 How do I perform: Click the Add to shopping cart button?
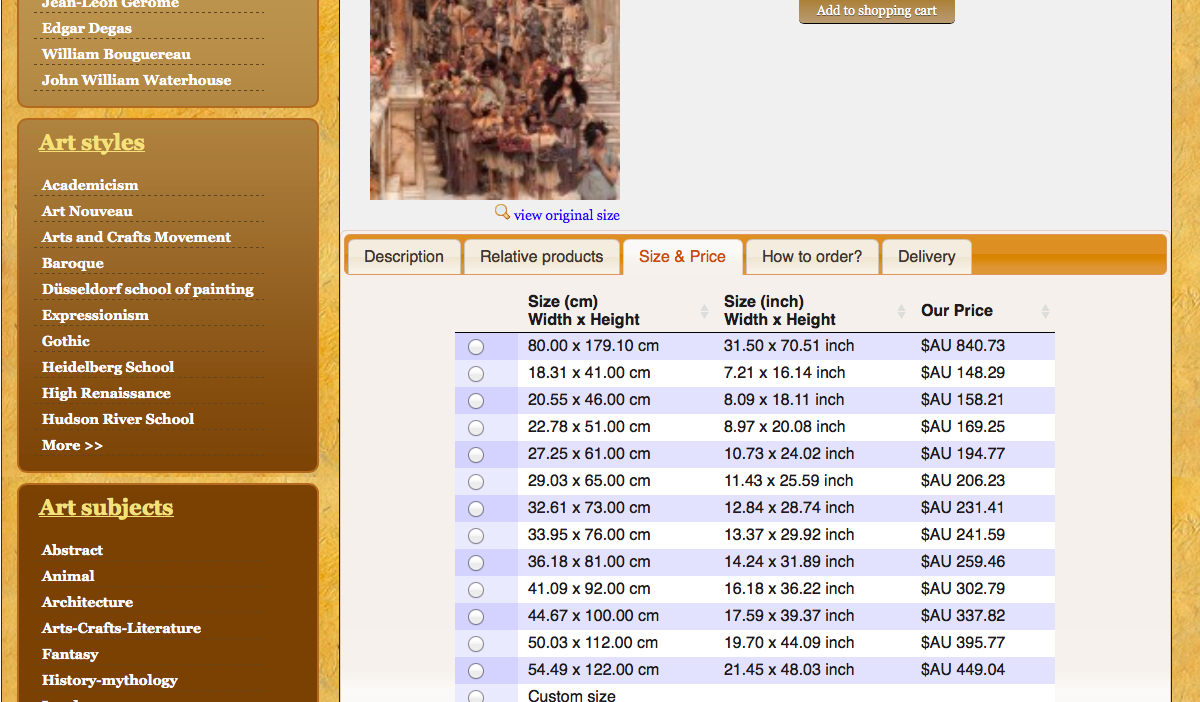pyautogui.click(x=876, y=11)
